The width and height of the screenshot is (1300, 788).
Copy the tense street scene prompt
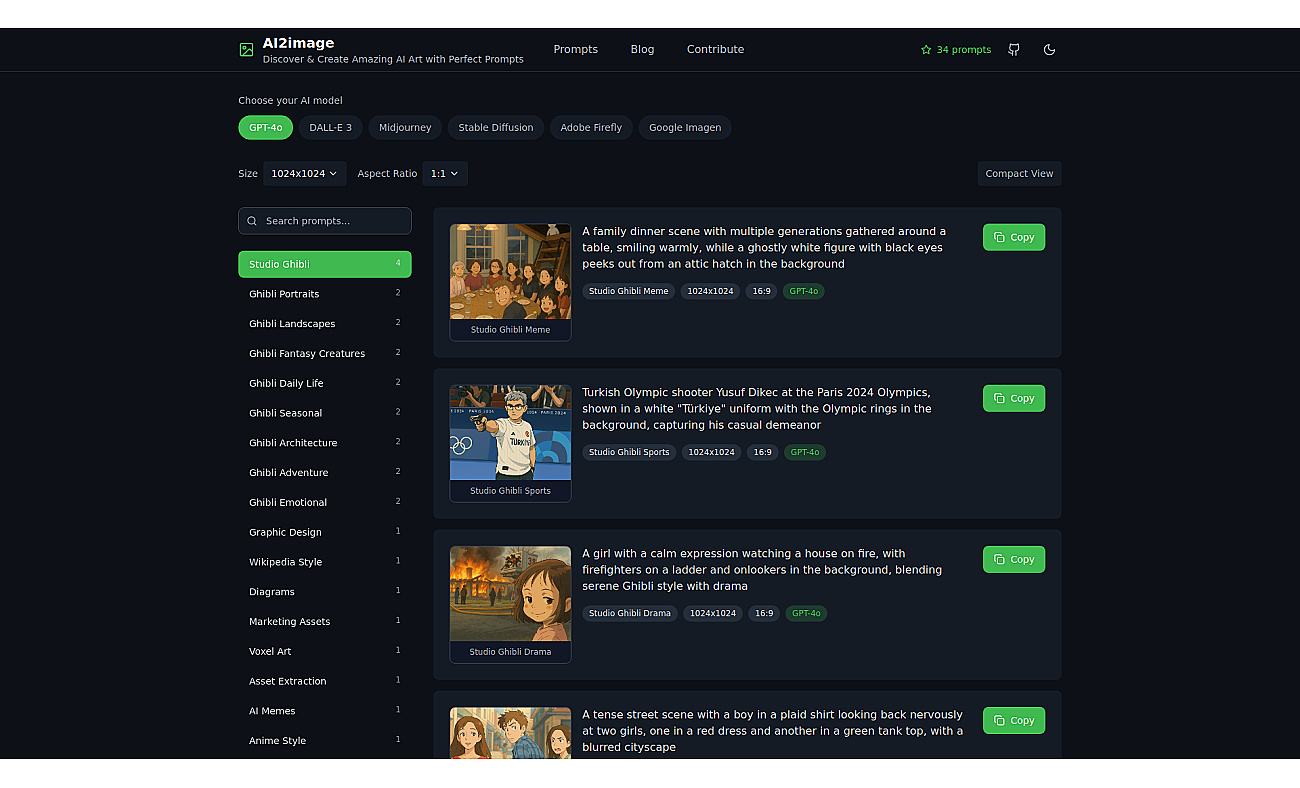(1014, 720)
